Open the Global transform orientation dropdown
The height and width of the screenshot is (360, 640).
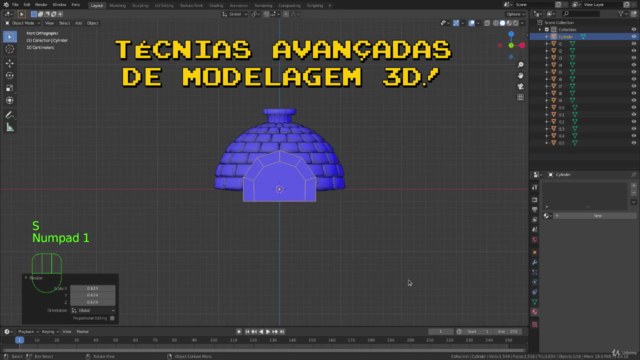(235, 14)
